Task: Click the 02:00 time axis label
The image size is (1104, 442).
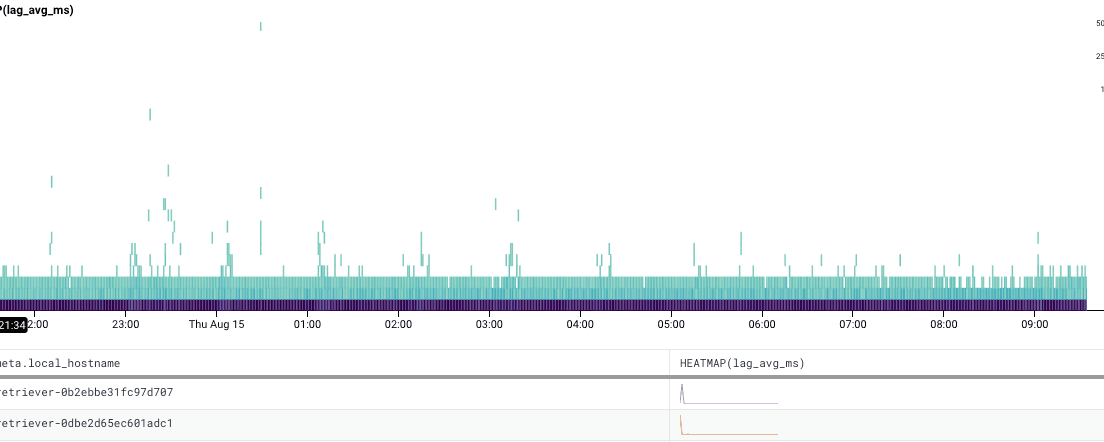Action: (398, 325)
